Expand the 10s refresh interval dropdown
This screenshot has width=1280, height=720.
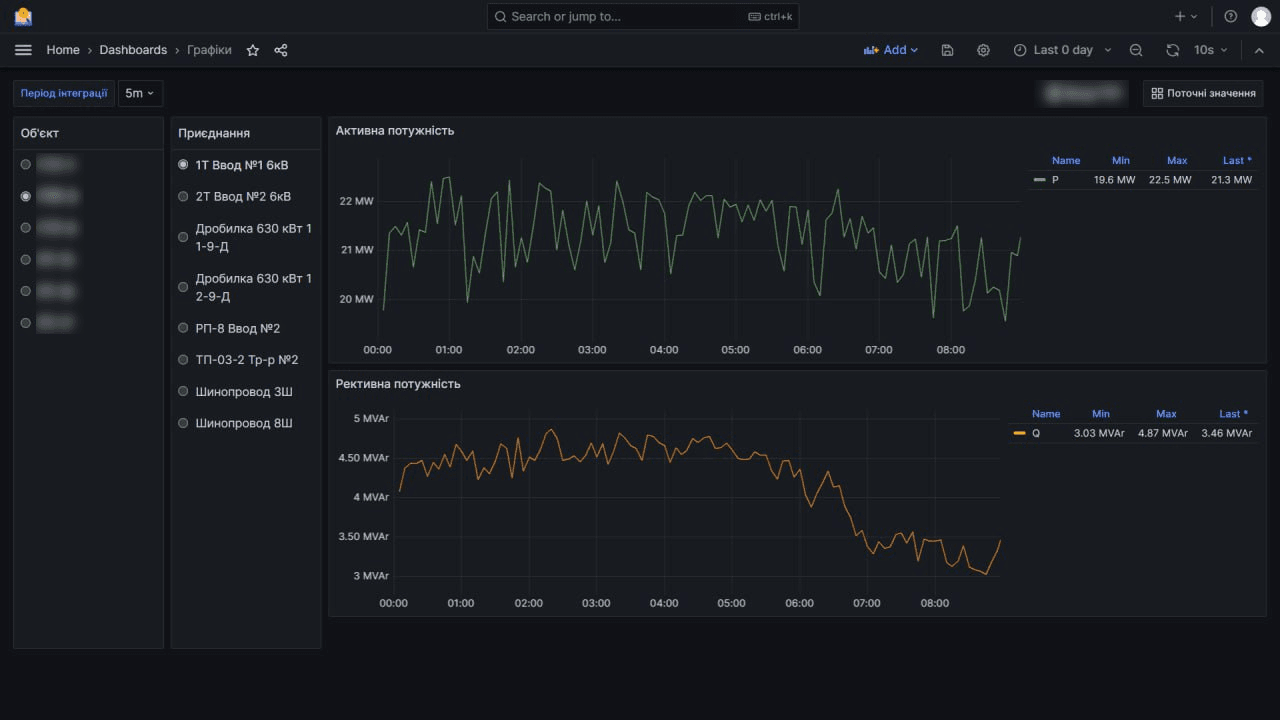(1211, 50)
